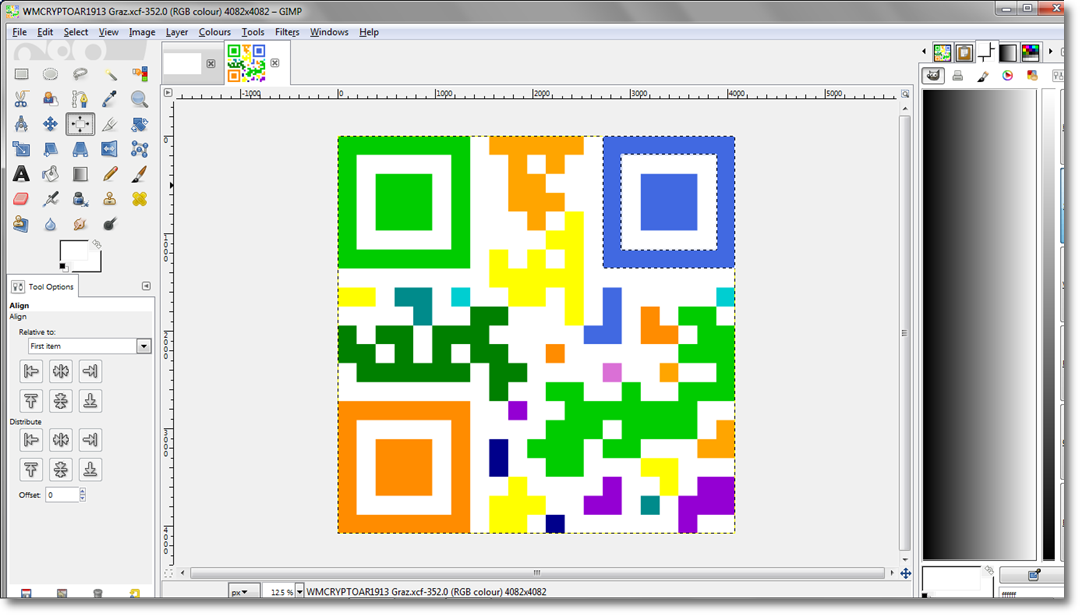Select the Fuzzy Select wand tool
The image size is (1080, 615).
click(x=110, y=74)
